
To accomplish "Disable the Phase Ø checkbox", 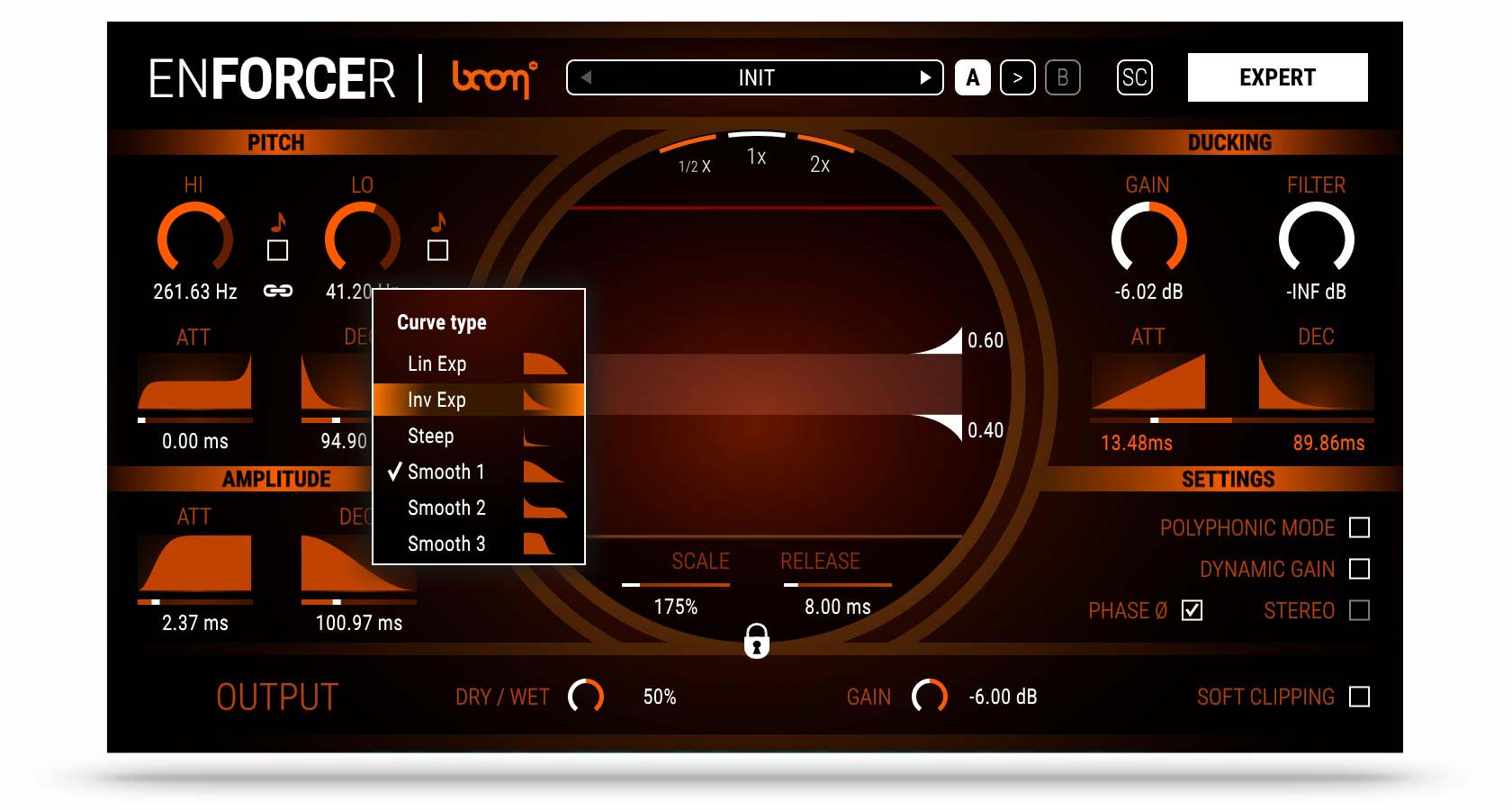I will (1192, 610).
